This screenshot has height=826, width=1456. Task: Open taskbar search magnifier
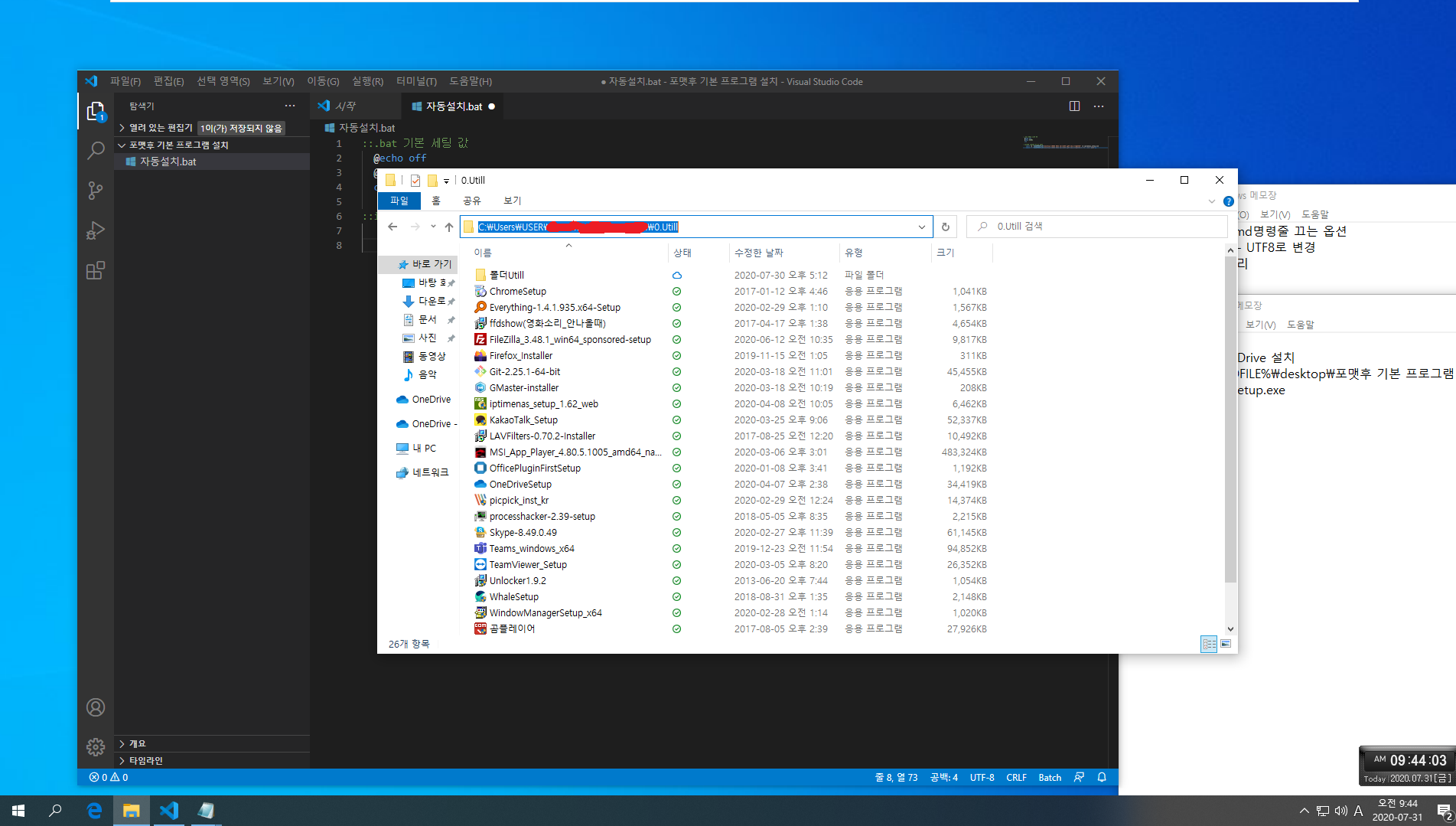(x=55, y=810)
